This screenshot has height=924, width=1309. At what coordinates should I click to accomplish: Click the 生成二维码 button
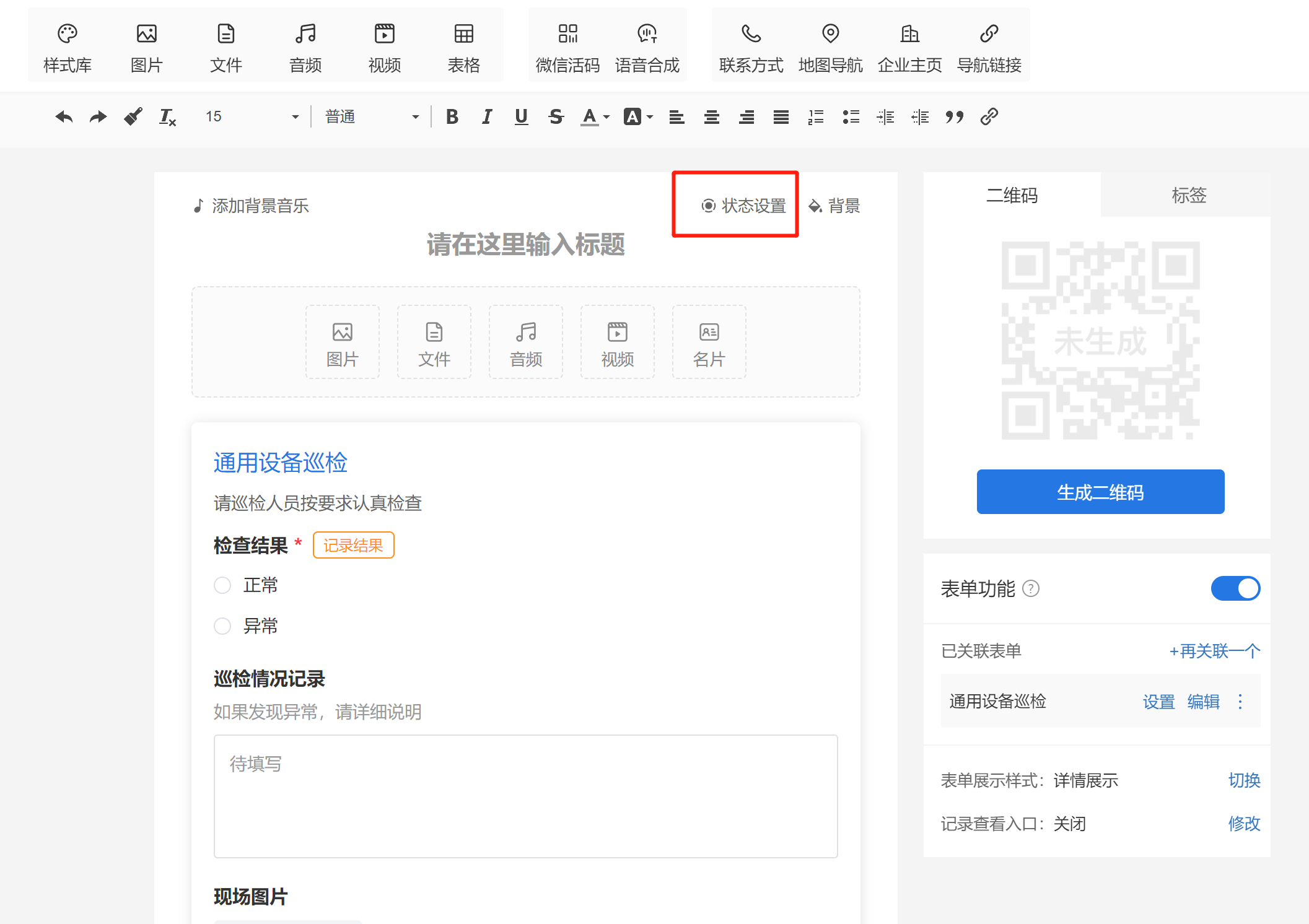pos(1100,492)
